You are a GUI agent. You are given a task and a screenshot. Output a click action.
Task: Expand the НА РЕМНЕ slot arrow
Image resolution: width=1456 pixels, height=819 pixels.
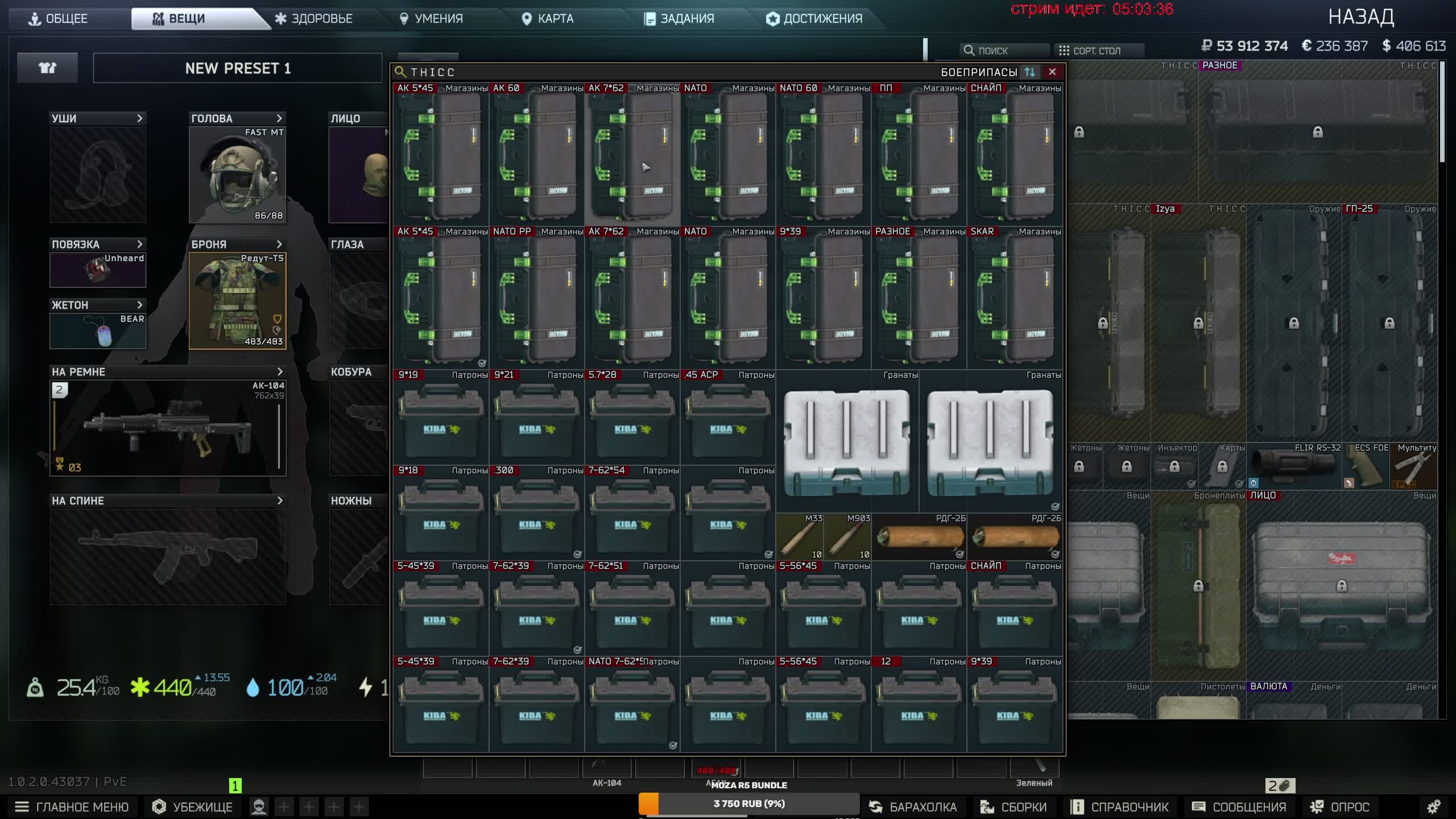click(279, 371)
